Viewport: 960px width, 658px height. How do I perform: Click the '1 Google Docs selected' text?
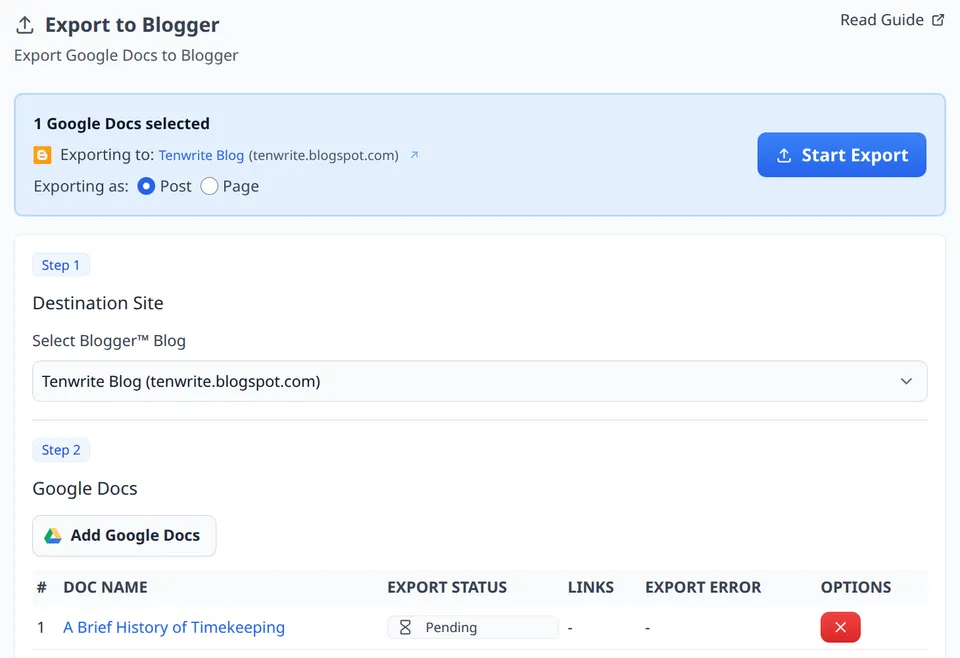[122, 124]
